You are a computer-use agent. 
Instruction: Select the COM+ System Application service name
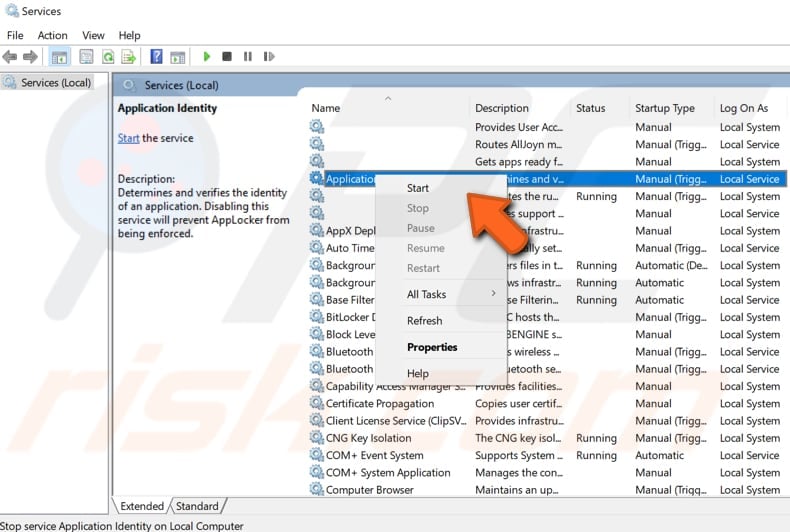(x=388, y=473)
